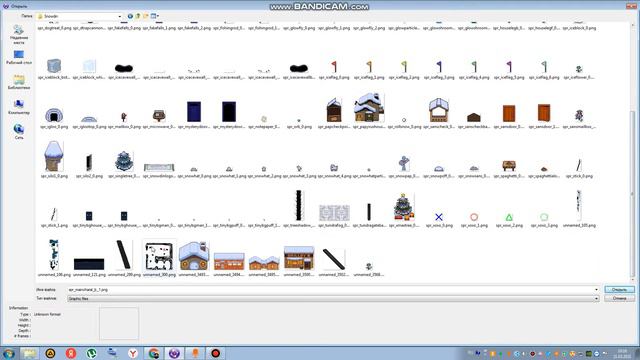The width and height of the screenshot is (640, 360).
Task: Select the papcheckpoint shed thumbnail
Action: pos(334,110)
